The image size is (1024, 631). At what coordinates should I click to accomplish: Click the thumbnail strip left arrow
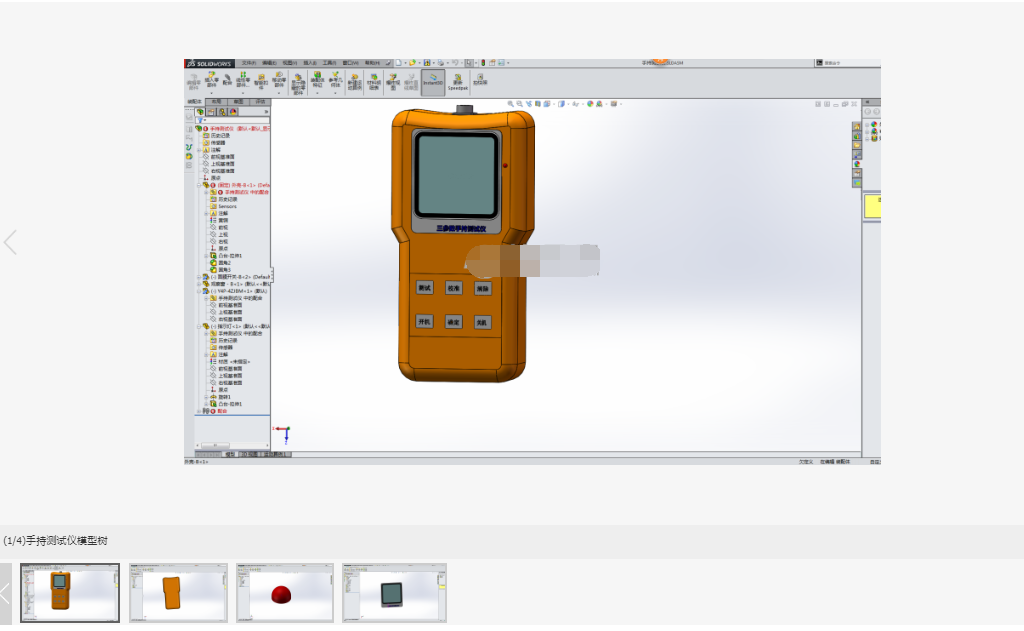point(5,593)
